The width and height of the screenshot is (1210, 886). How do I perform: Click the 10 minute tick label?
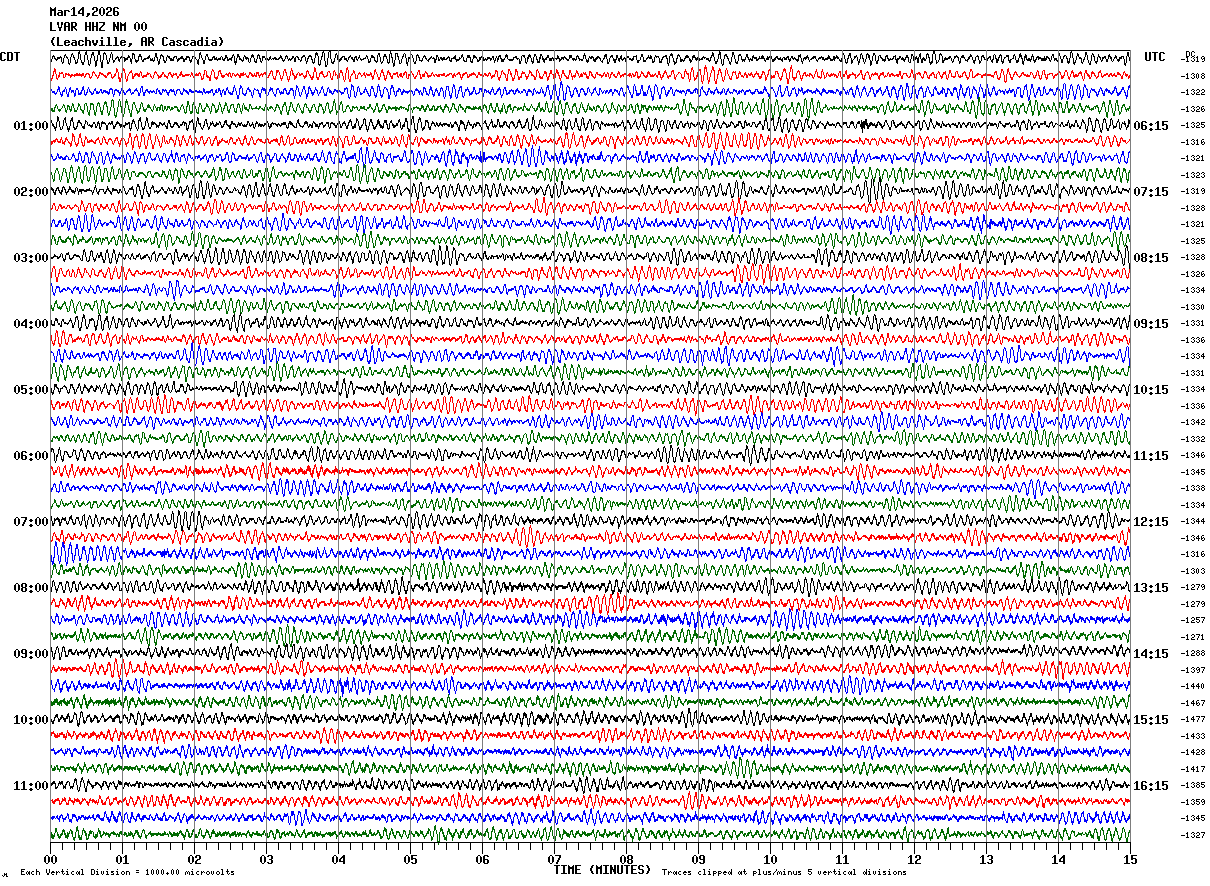[x=770, y=859]
